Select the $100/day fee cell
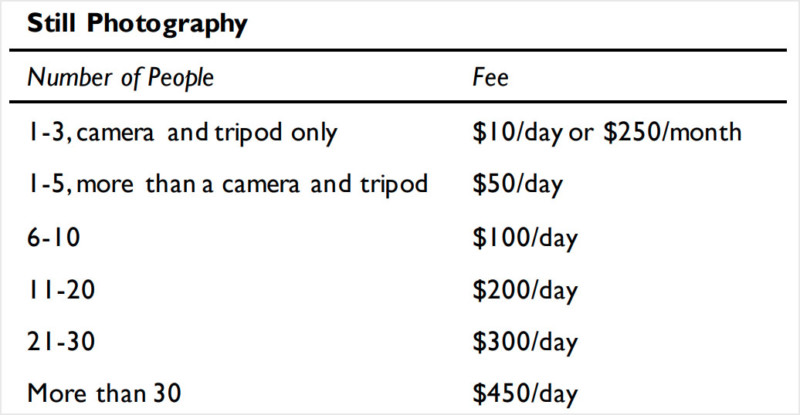This screenshot has width=800, height=415. [525, 238]
